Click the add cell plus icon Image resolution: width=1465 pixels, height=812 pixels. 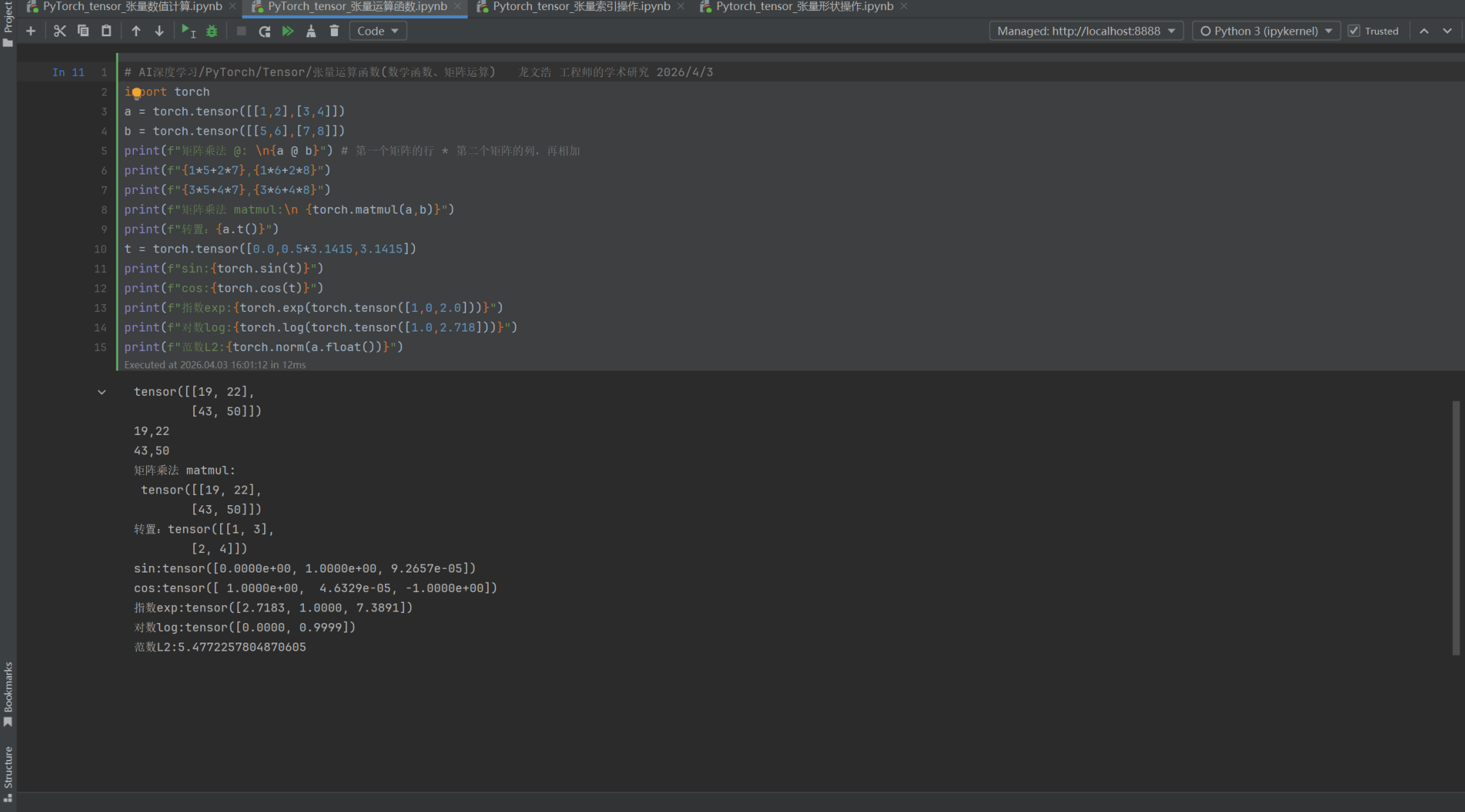pyautogui.click(x=30, y=31)
